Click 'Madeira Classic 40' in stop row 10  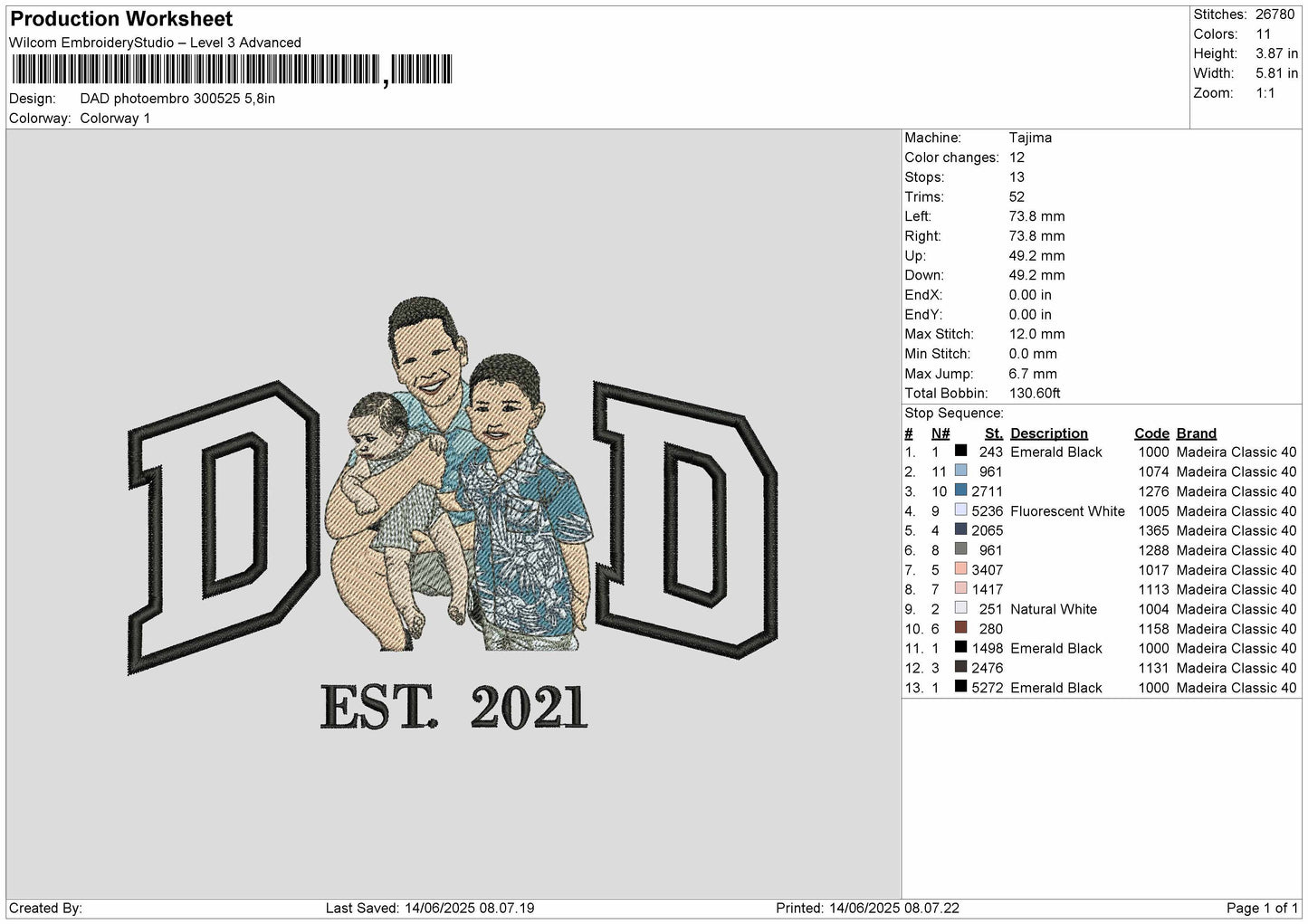pyautogui.click(x=1236, y=628)
